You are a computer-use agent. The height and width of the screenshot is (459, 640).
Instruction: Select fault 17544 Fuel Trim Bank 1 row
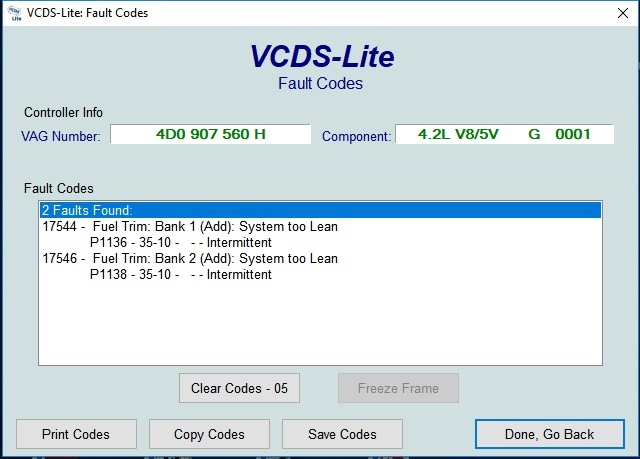pyautogui.click(x=320, y=226)
